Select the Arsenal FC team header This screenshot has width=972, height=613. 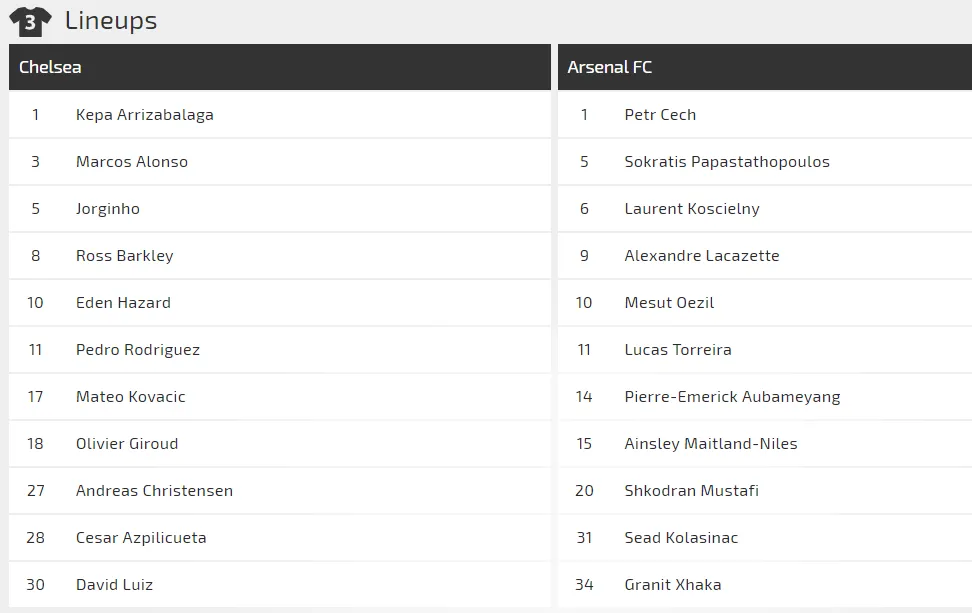(609, 67)
